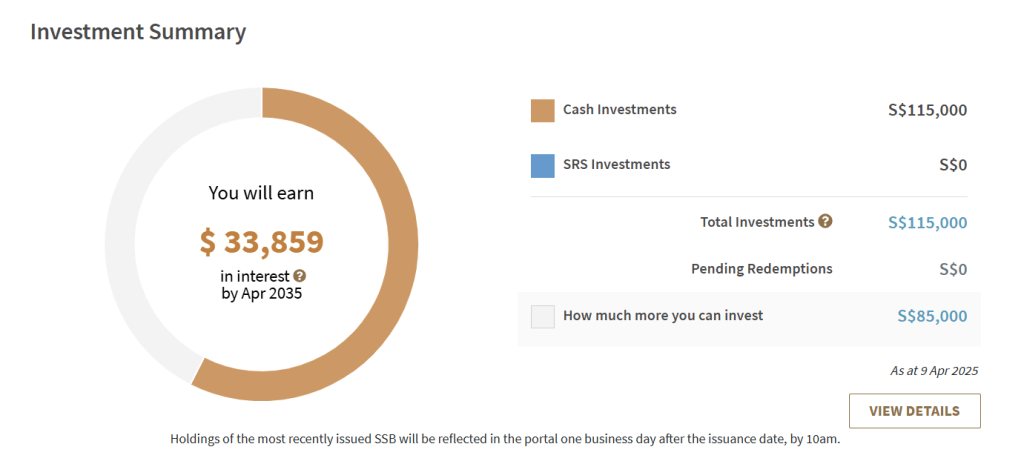Select the SRS Investments label
The width and height of the screenshot is (1024, 461).
pos(616,164)
